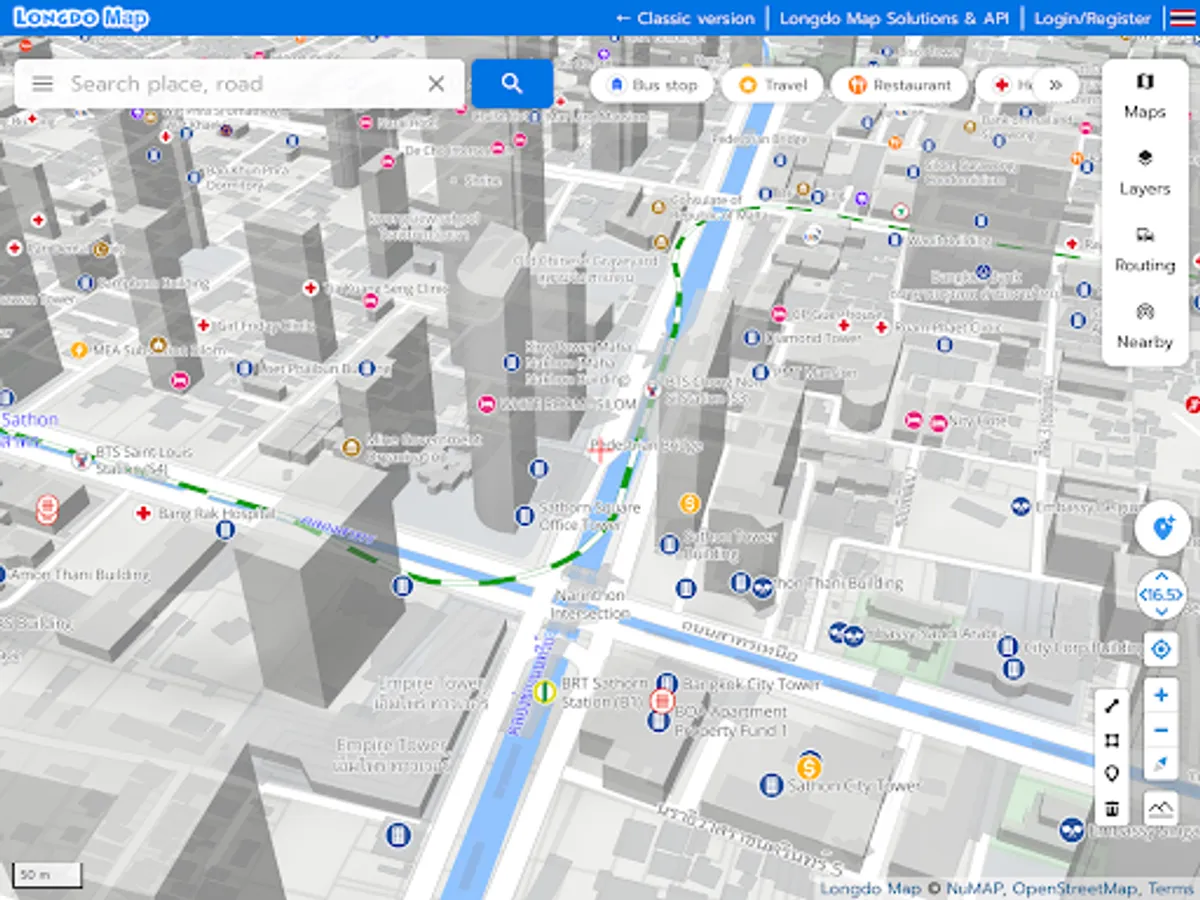Open the Nearby panel

click(1144, 327)
